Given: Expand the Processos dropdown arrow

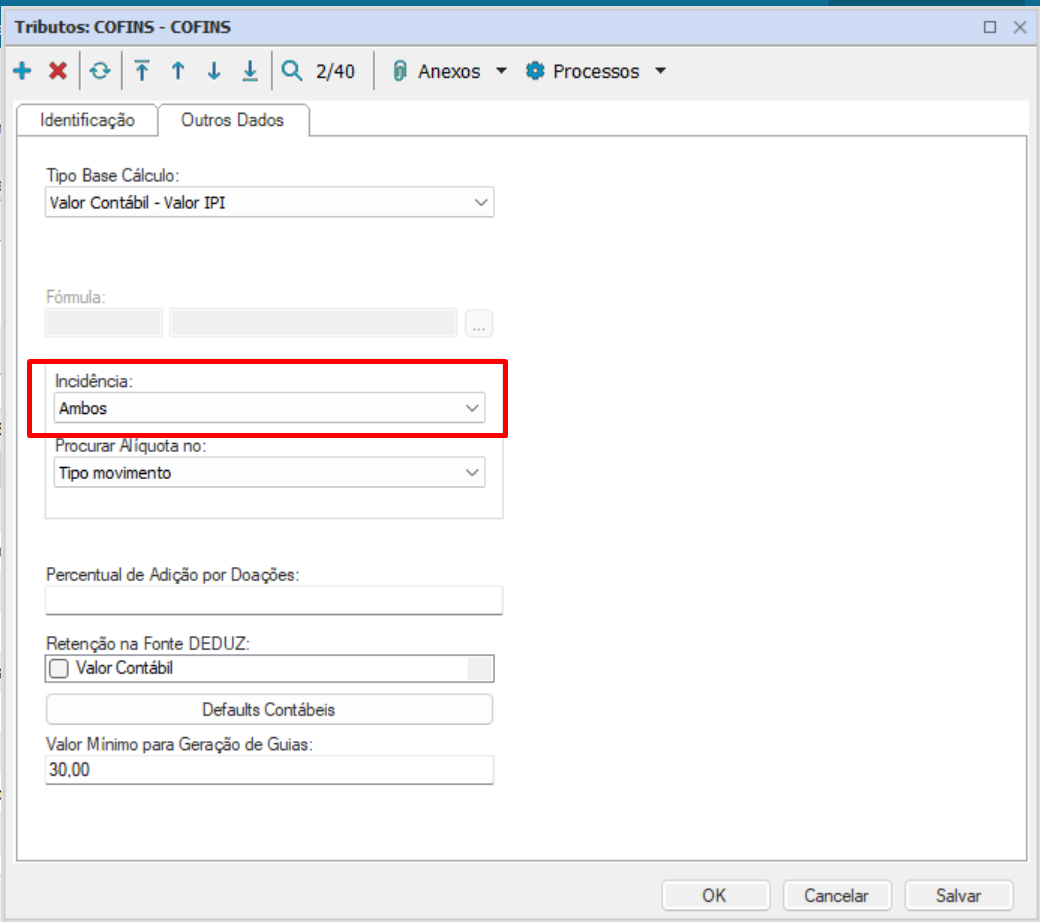Looking at the screenshot, I should click(x=661, y=71).
